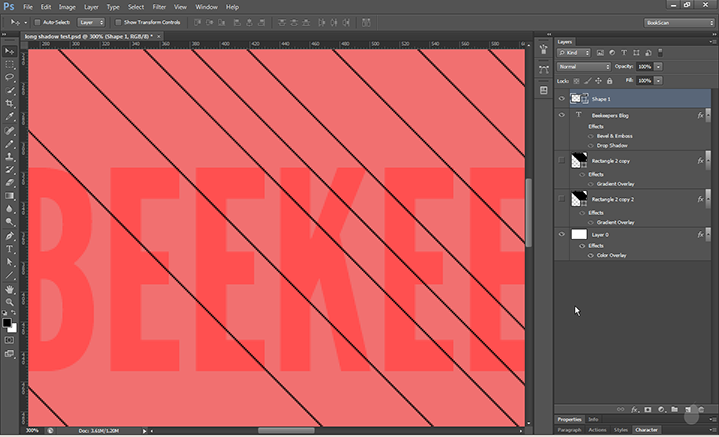Select the Pen tool

(10, 235)
